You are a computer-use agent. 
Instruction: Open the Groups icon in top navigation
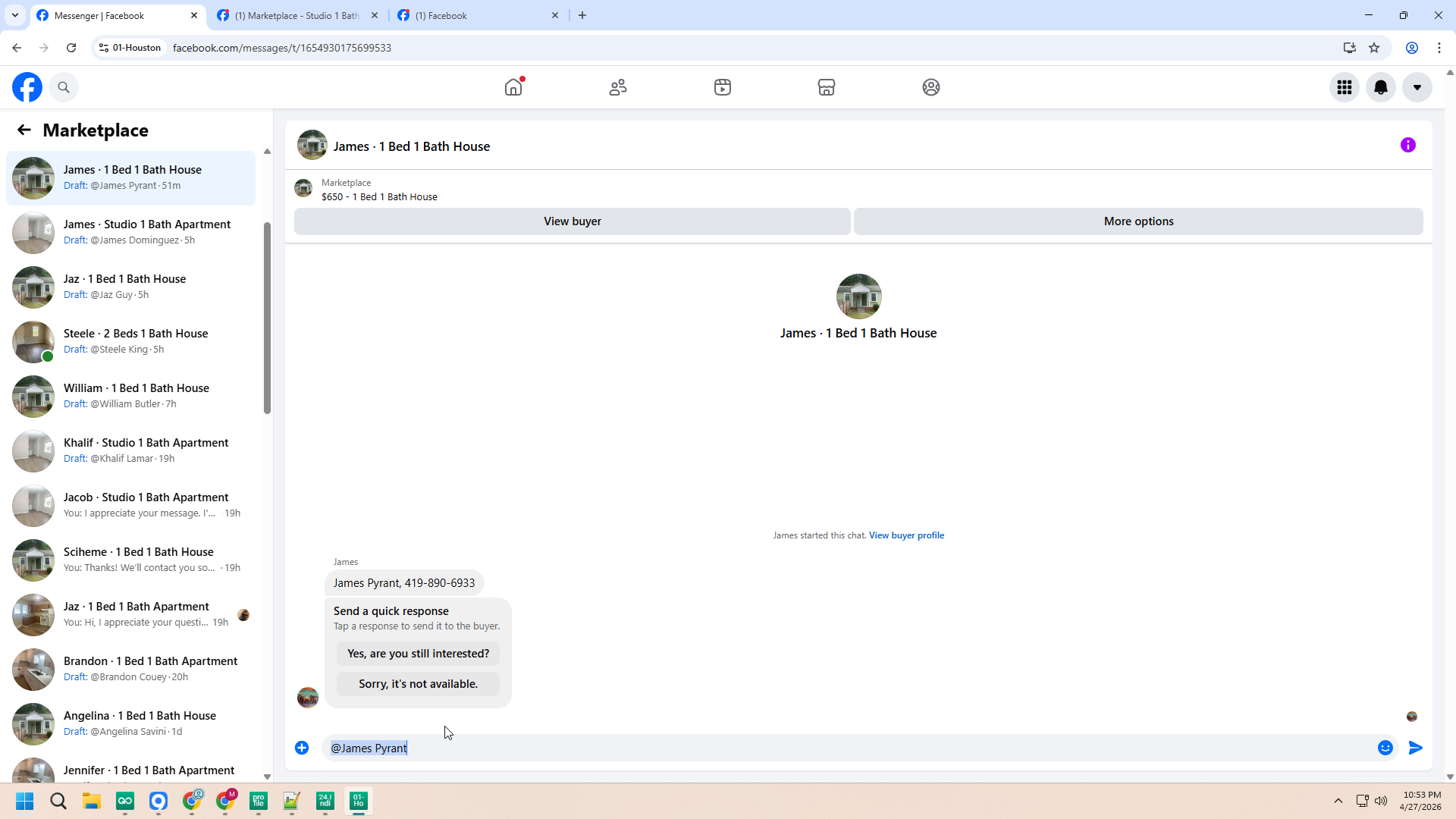(x=930, y=87)
